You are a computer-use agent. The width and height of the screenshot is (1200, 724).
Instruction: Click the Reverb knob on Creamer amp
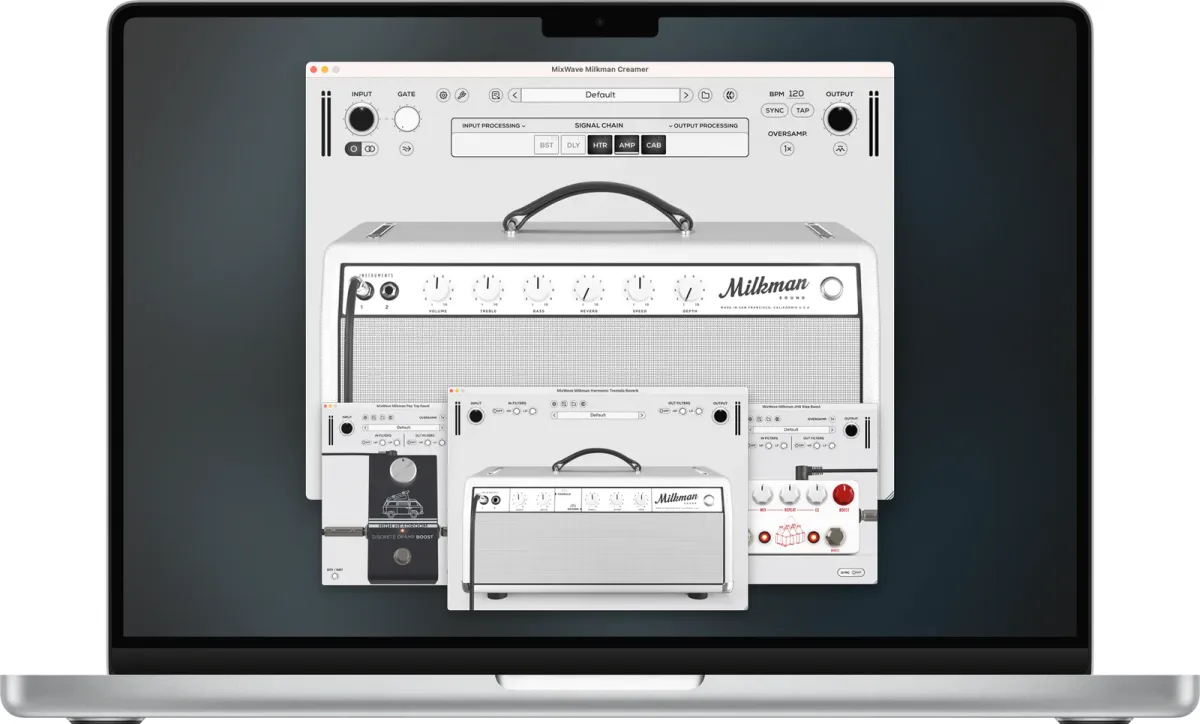[588, 290]
